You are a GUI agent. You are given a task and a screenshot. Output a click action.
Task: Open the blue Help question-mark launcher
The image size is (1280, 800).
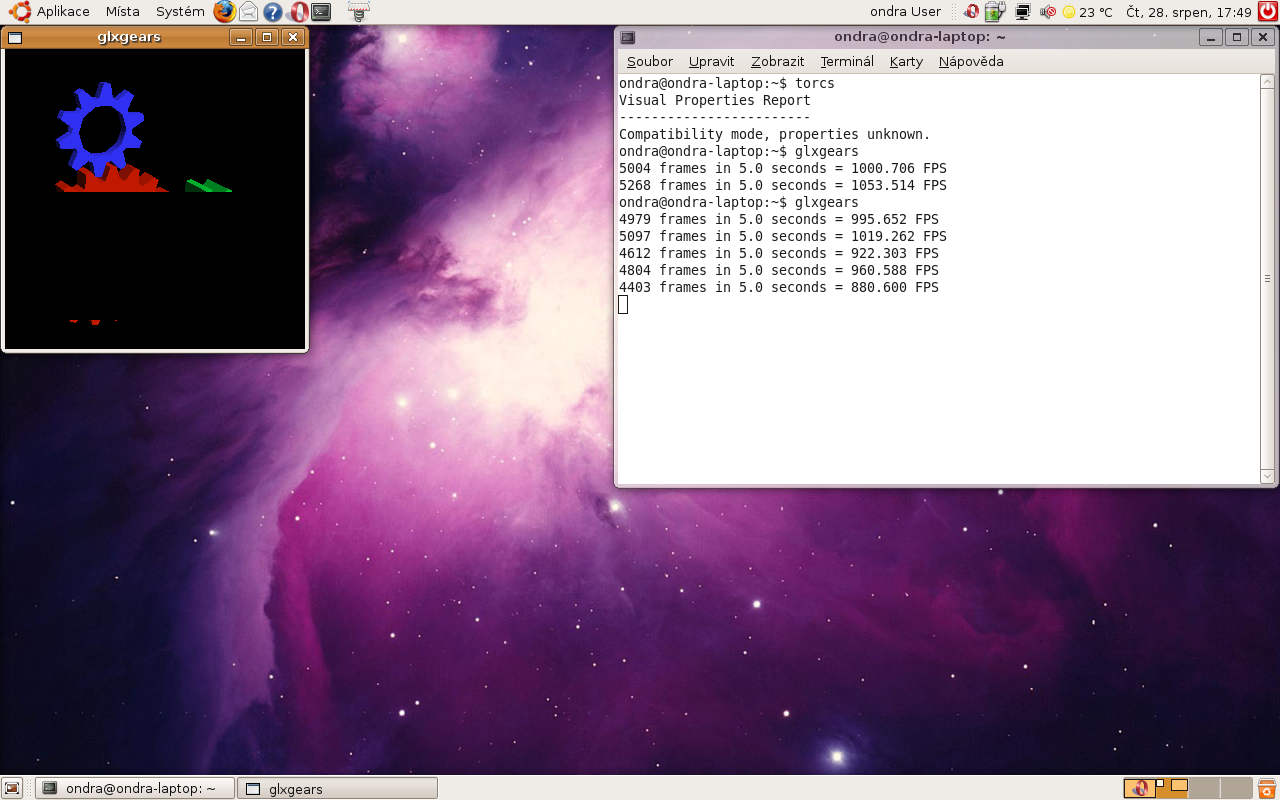[x=272, y=12]
